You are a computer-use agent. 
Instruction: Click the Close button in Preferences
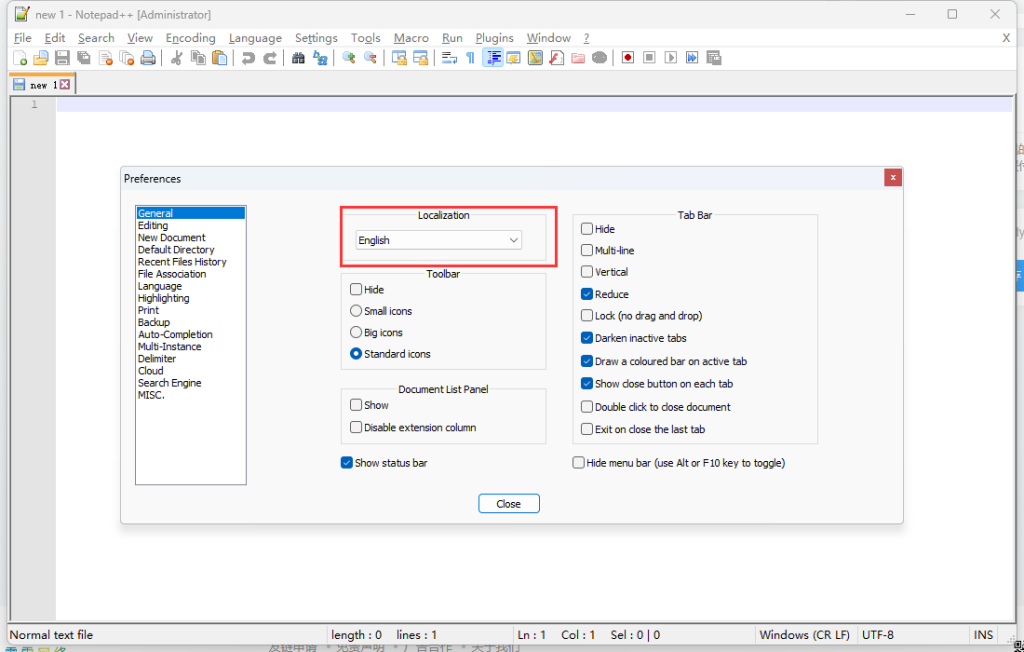click(x=509, y=504)
